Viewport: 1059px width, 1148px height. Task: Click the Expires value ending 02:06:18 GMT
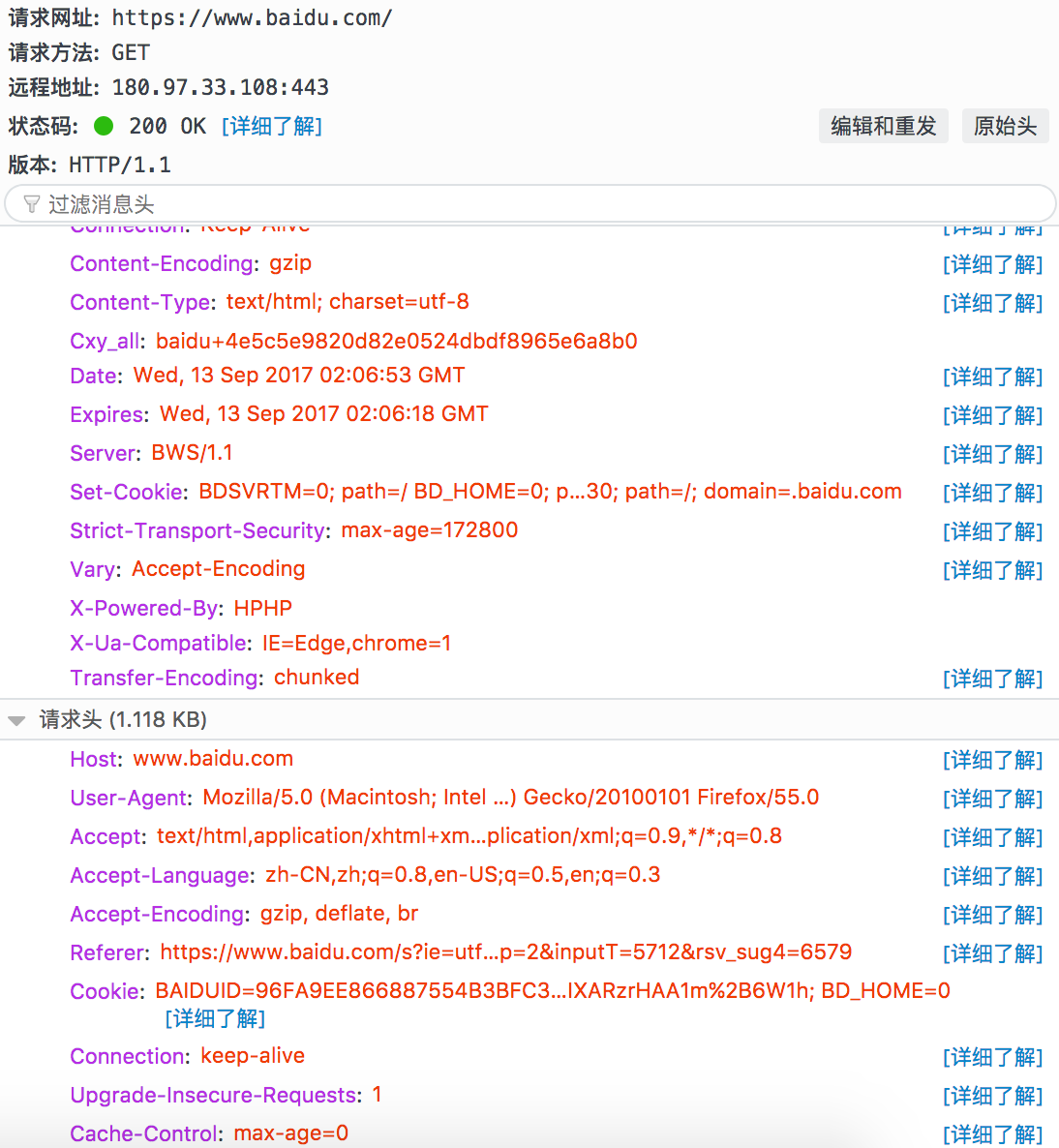(324, 414)
